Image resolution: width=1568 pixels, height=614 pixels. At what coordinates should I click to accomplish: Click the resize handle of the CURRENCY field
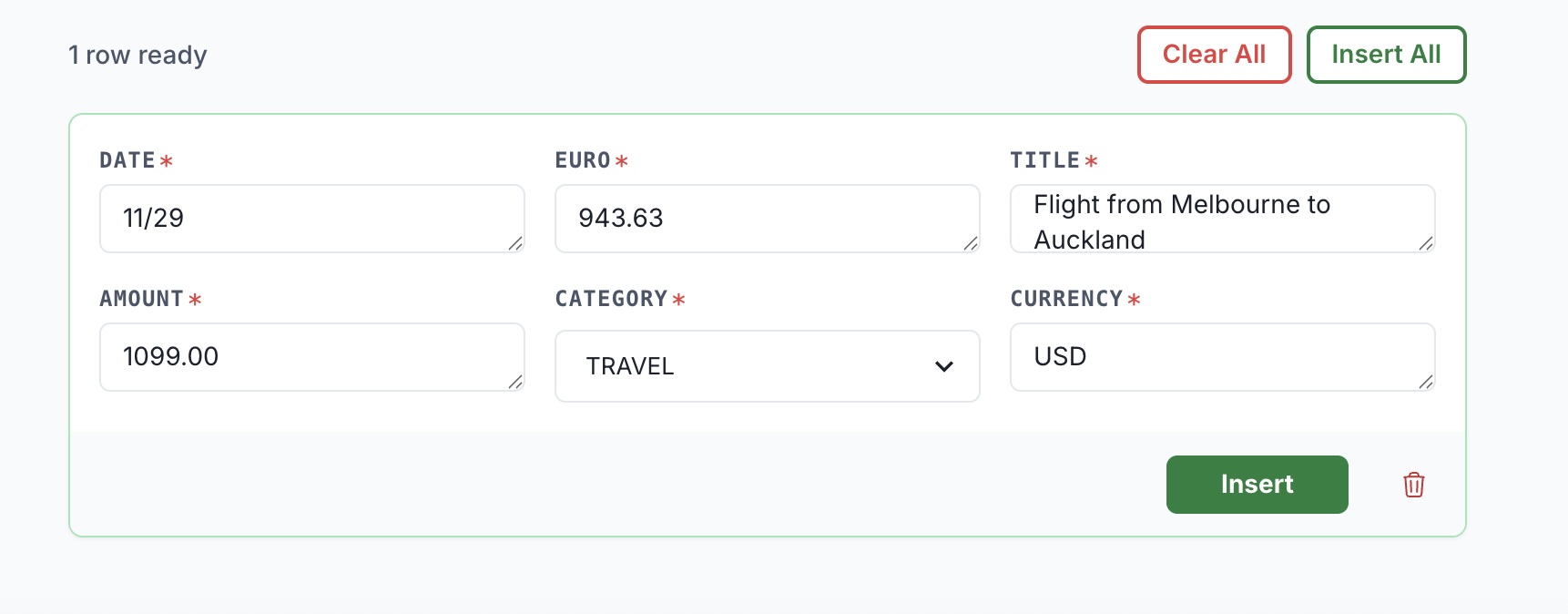click(x=1428, y=384)
